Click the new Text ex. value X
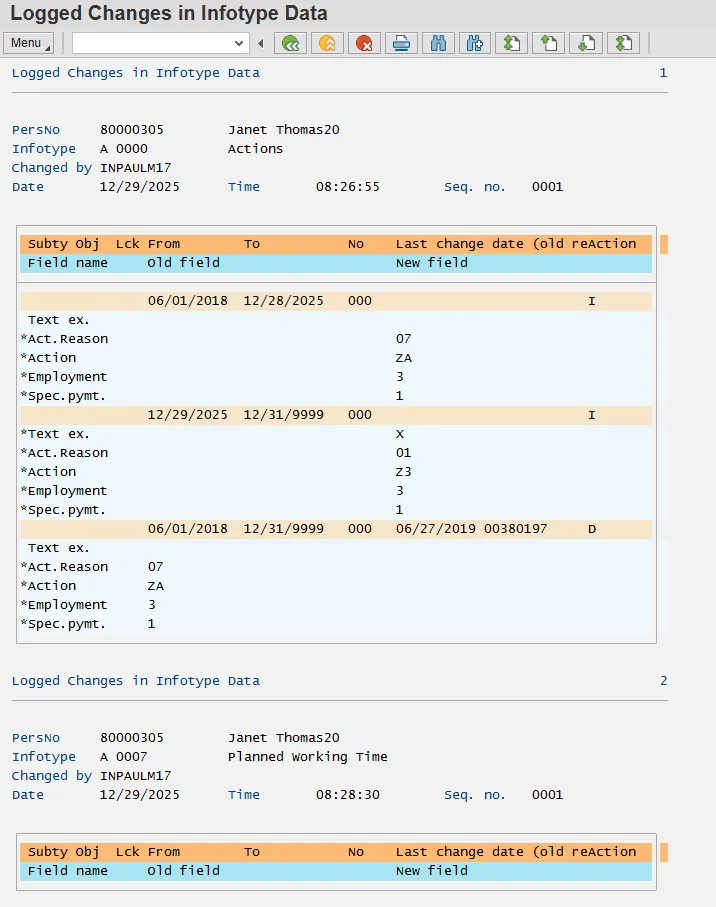The width and height of the screenshot is (716, 907). point(400,434)
